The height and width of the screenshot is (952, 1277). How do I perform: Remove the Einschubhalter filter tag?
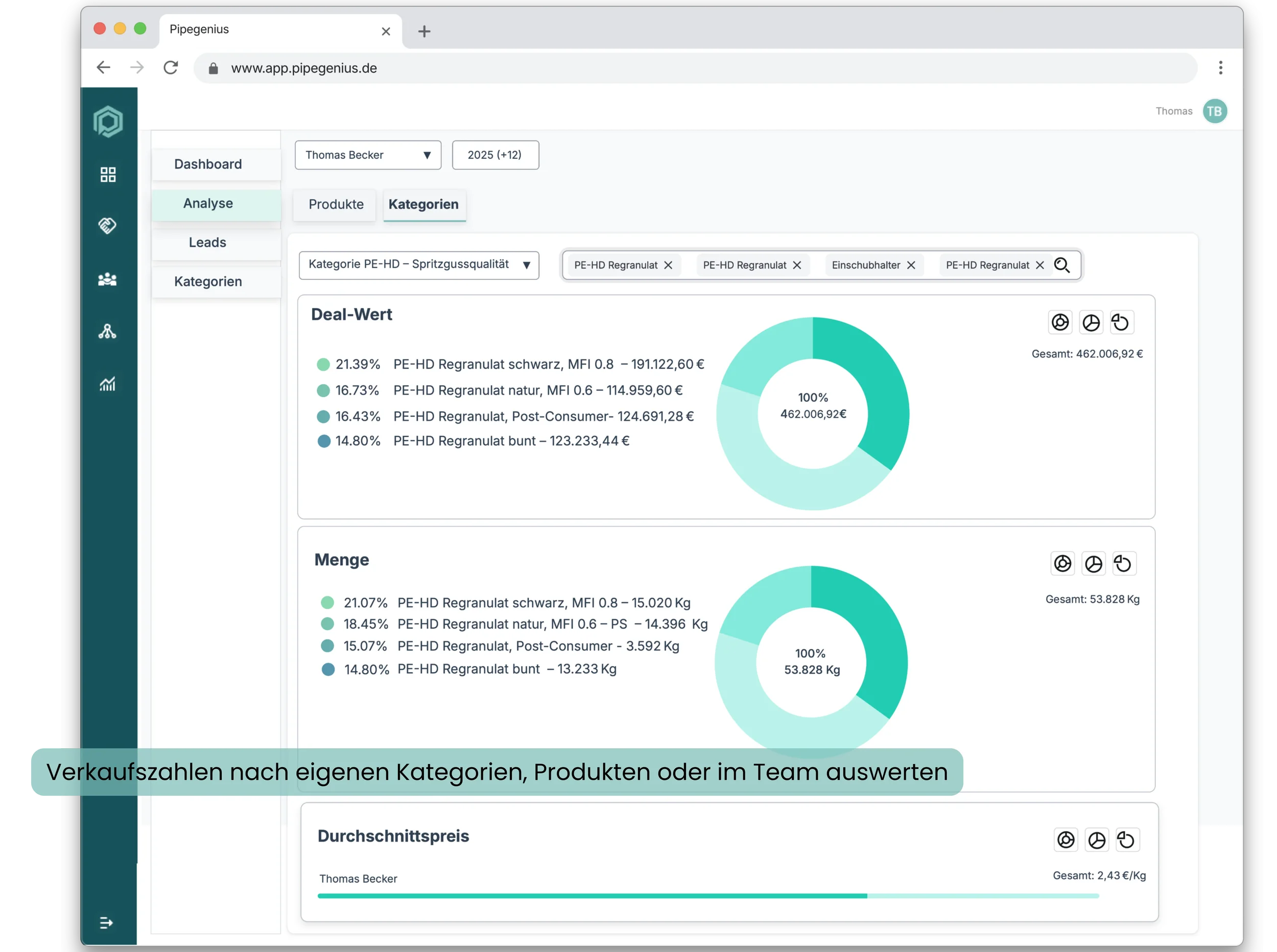[911, 265]
